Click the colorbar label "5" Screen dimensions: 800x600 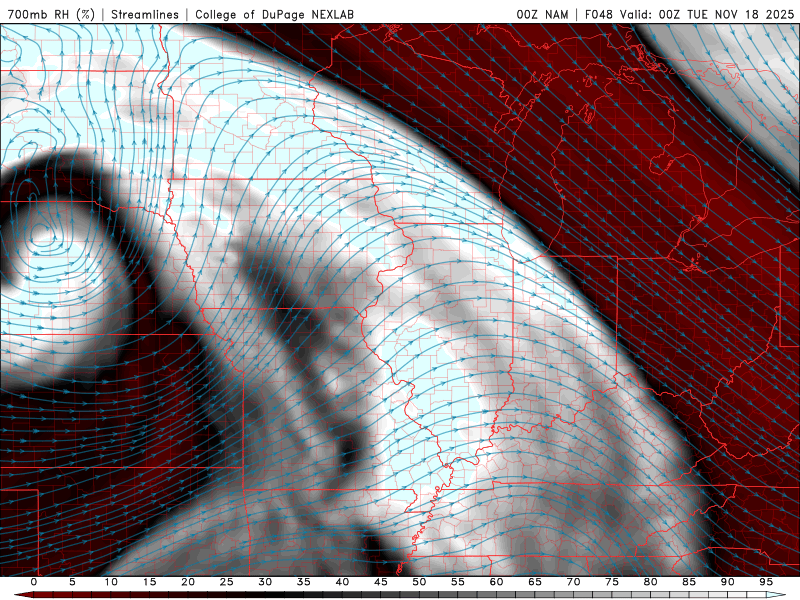[72, 582]
